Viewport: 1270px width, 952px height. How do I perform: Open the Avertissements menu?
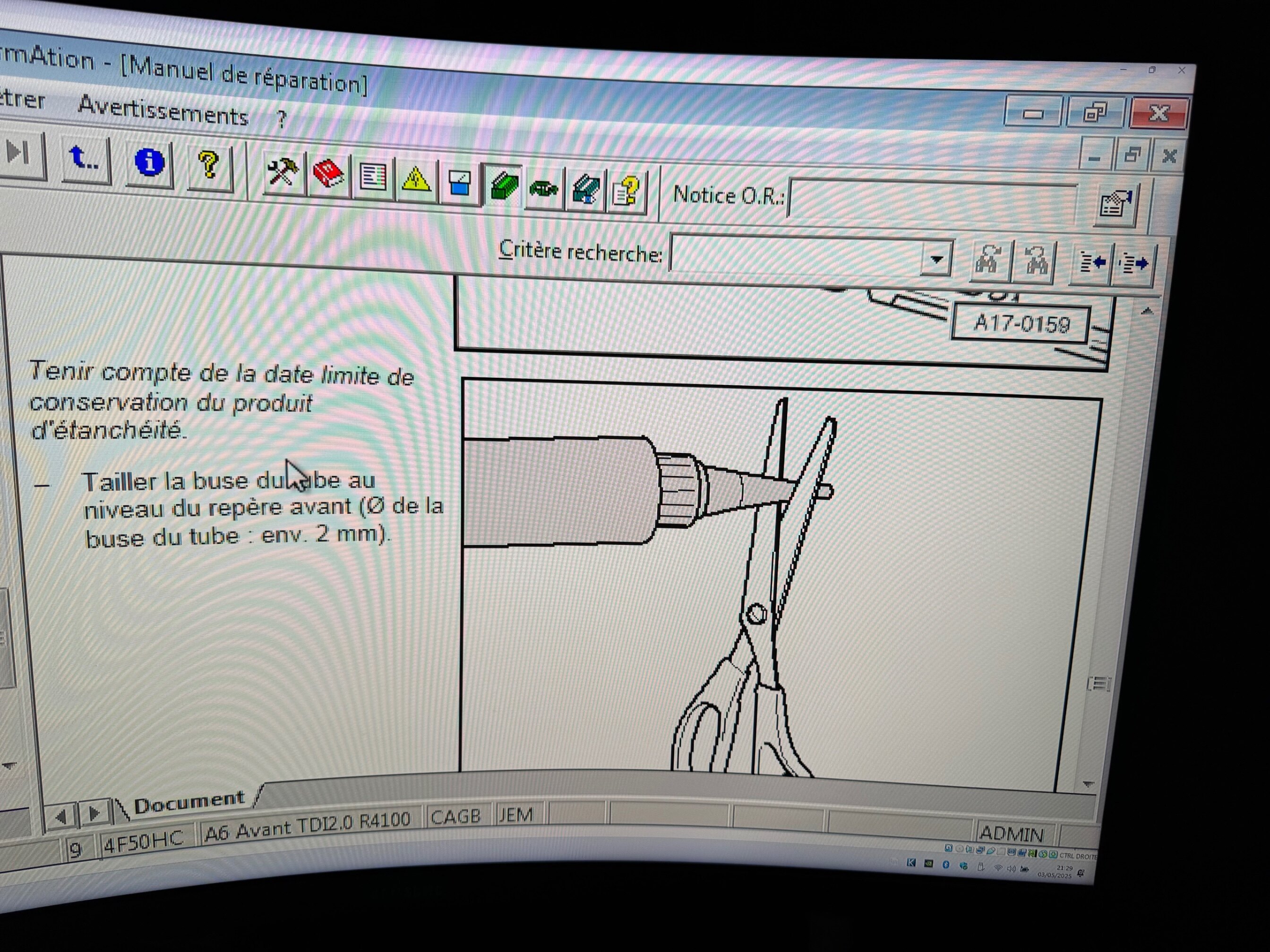click(x=163, y=111)
